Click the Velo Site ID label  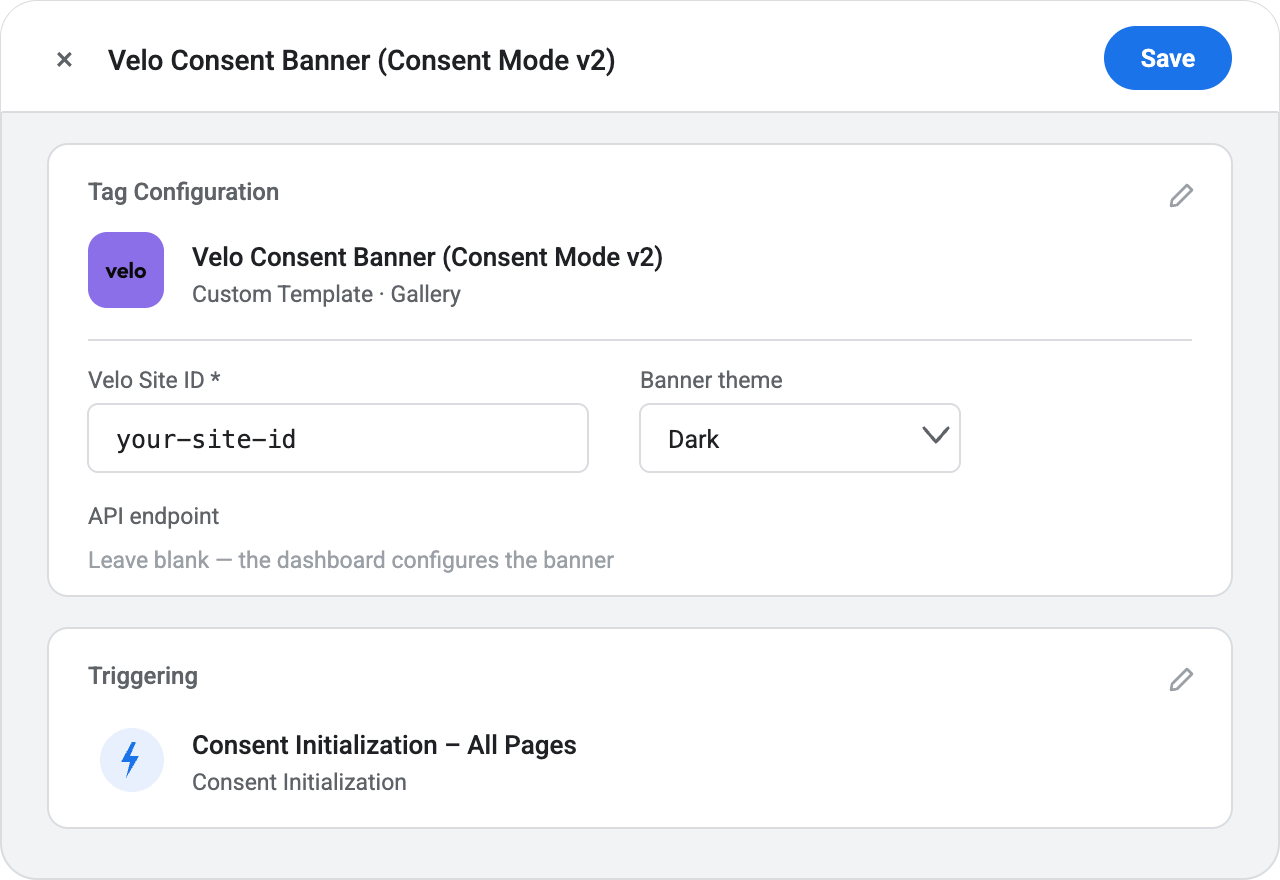coord(154,380)
